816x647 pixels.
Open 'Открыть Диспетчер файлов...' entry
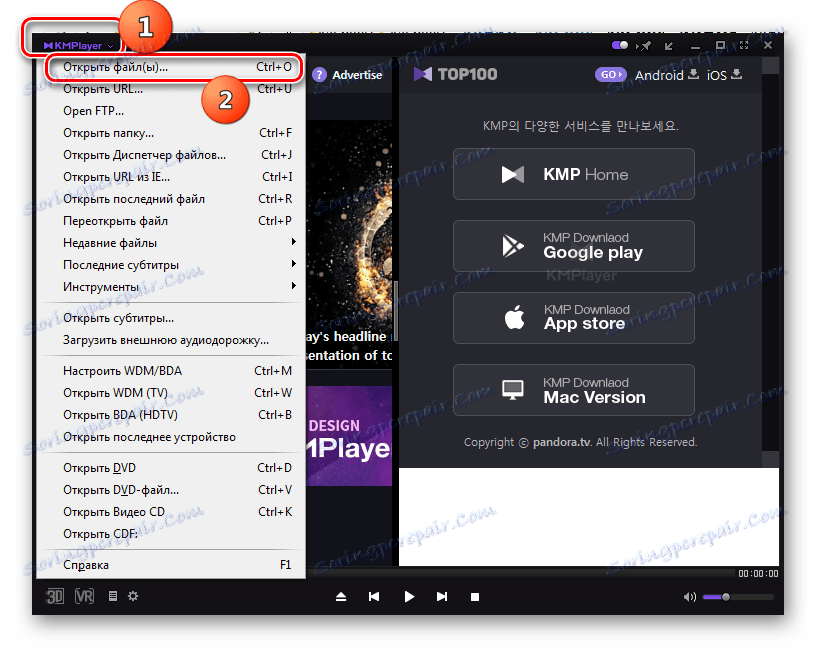click(x=171, y=155)
